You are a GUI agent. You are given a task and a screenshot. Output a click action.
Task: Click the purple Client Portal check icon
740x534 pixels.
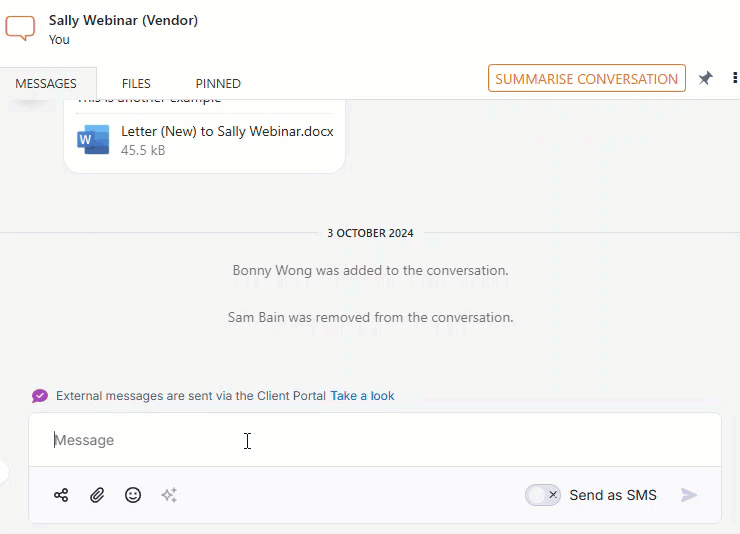[x=40, y=396]
